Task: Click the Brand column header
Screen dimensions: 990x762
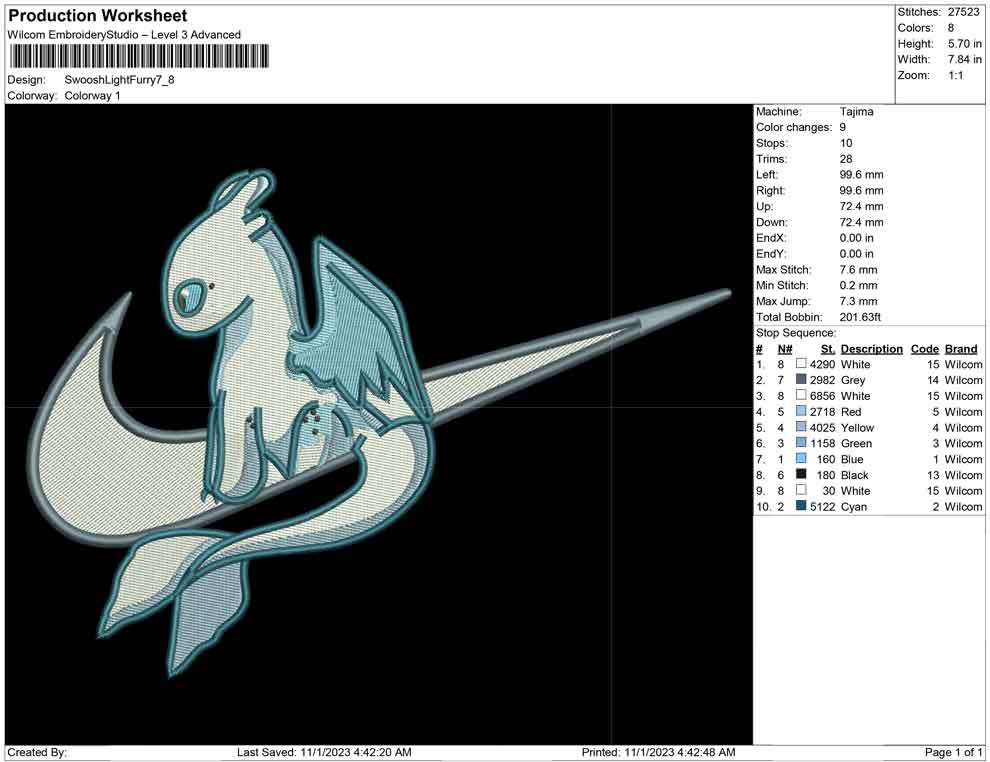Action: click(x=961, y=349)
